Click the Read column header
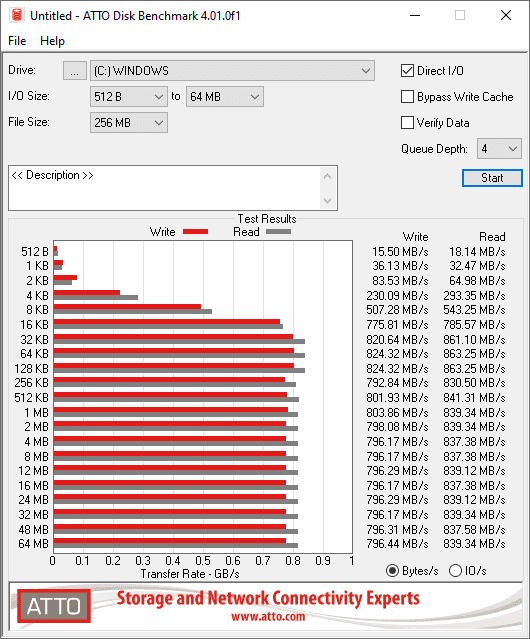The image size is (530, 639). [x=492, y=237]
